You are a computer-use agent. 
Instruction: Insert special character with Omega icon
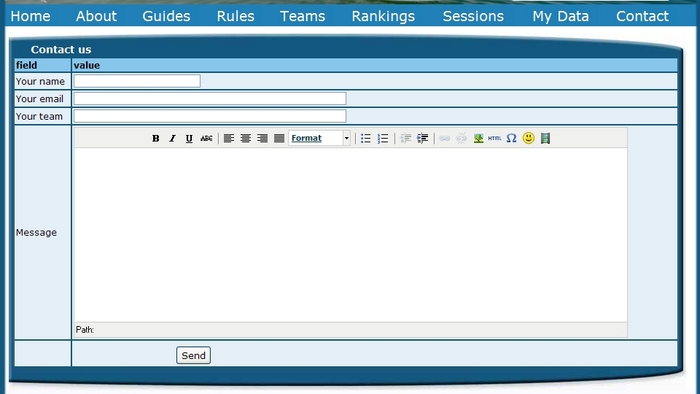[511, 138]
